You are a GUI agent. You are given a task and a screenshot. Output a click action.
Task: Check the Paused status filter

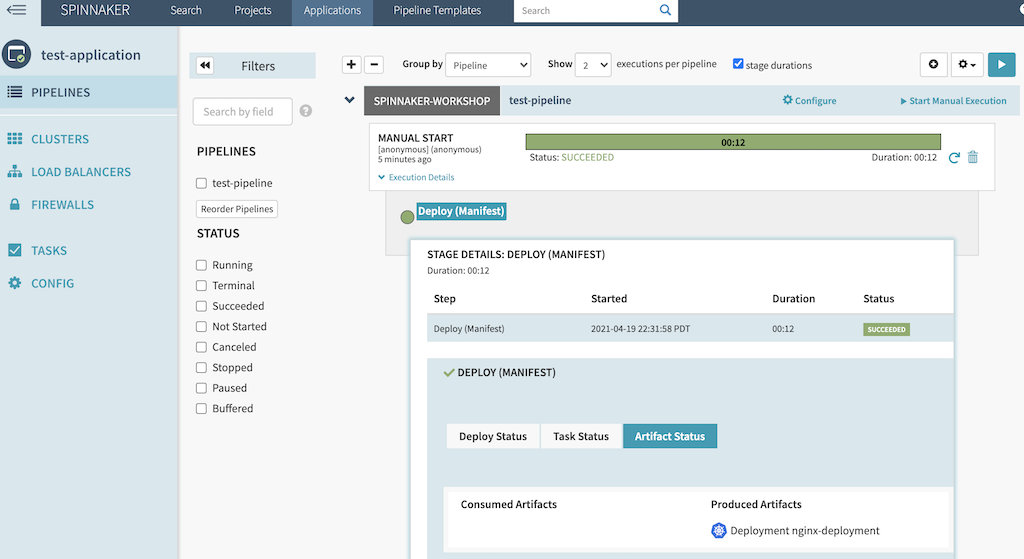pos(201,388)
